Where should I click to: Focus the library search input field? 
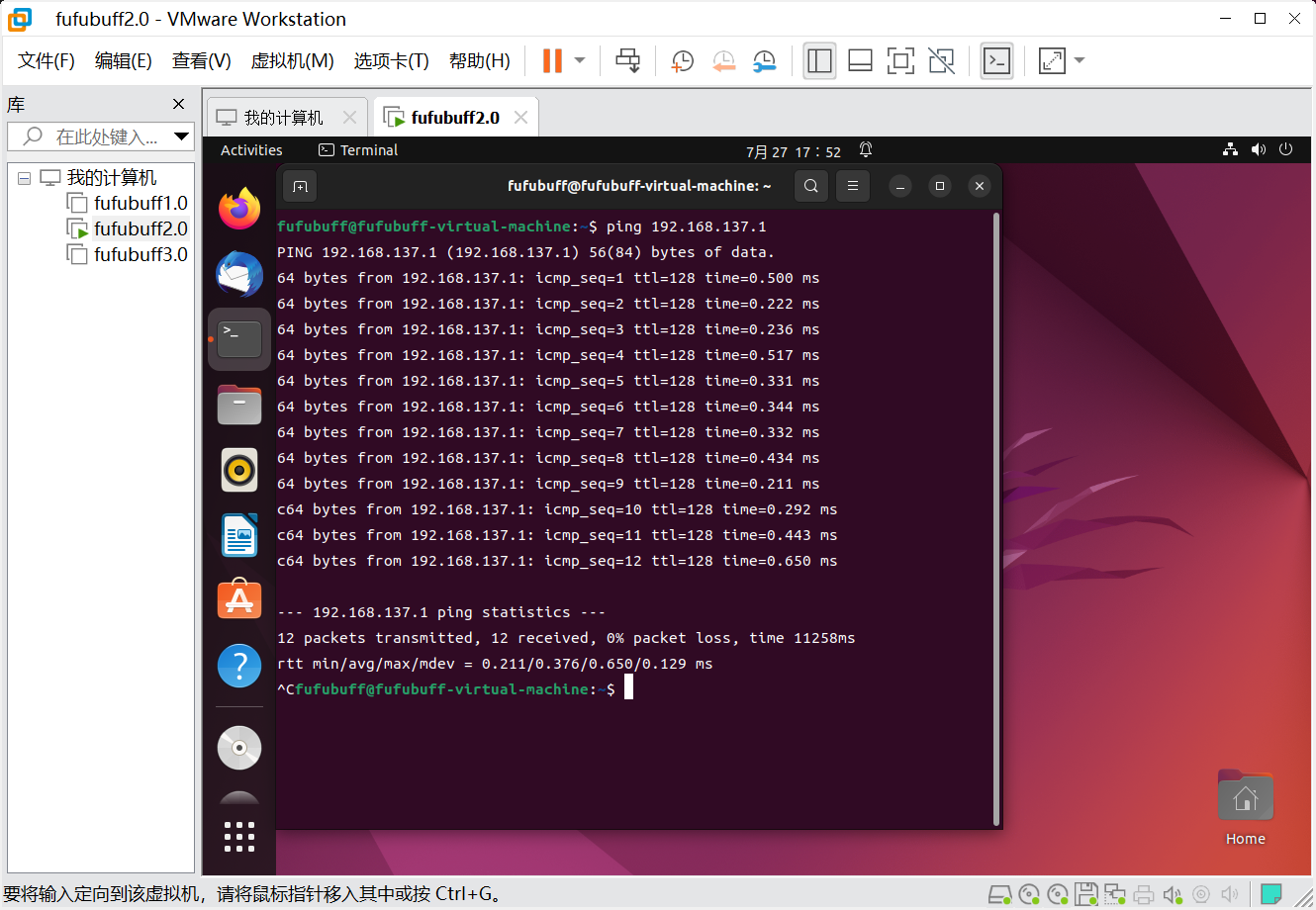[99, 136]
